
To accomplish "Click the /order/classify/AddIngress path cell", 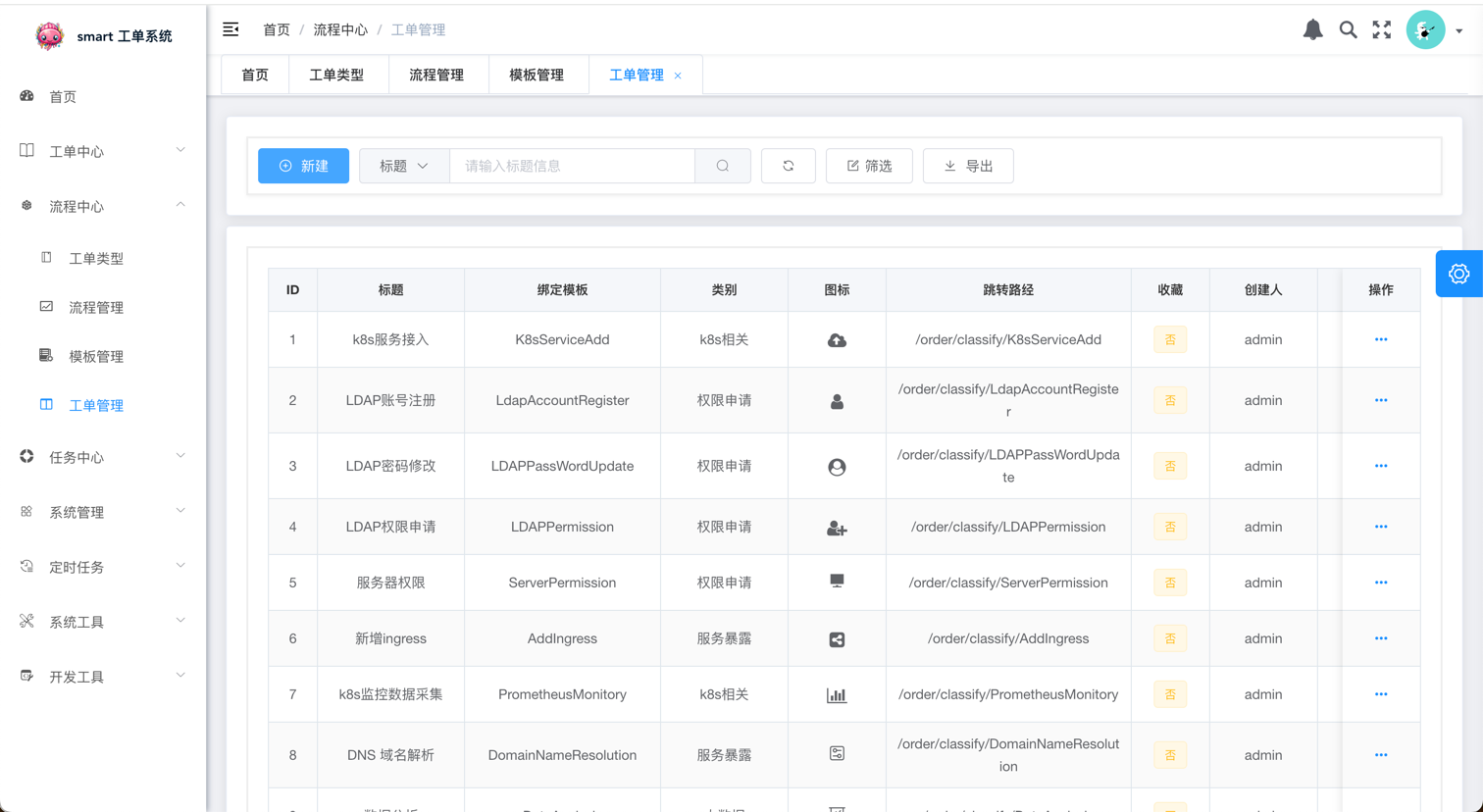I will click(x=1008, y=638).
